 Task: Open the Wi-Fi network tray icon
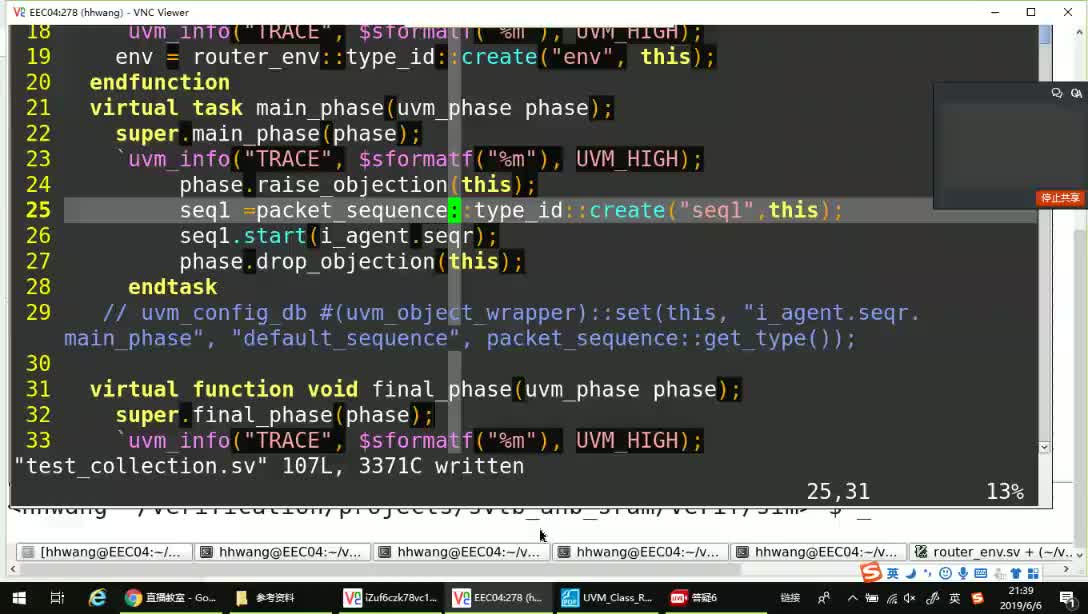pos(892,597)
